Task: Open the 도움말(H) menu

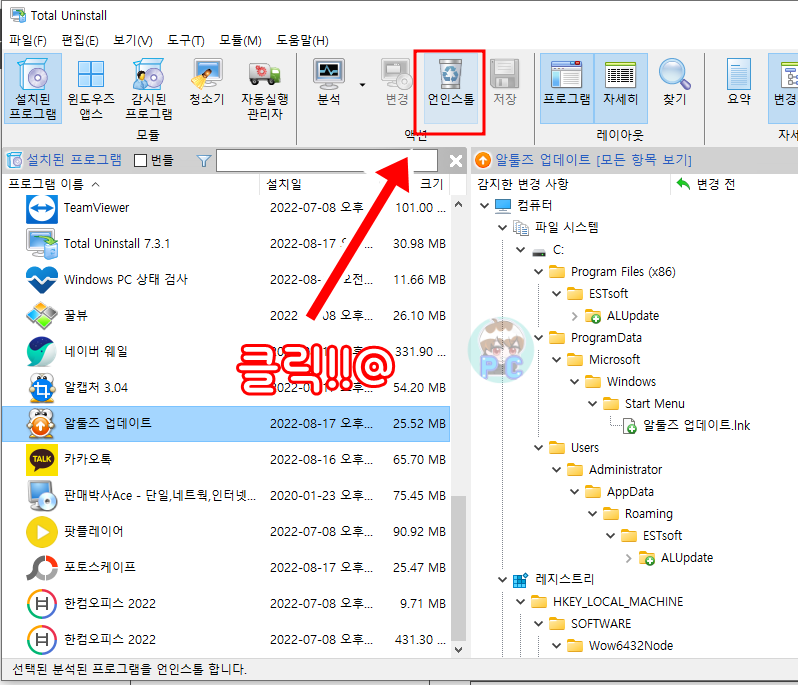Action: coord(302,40)
